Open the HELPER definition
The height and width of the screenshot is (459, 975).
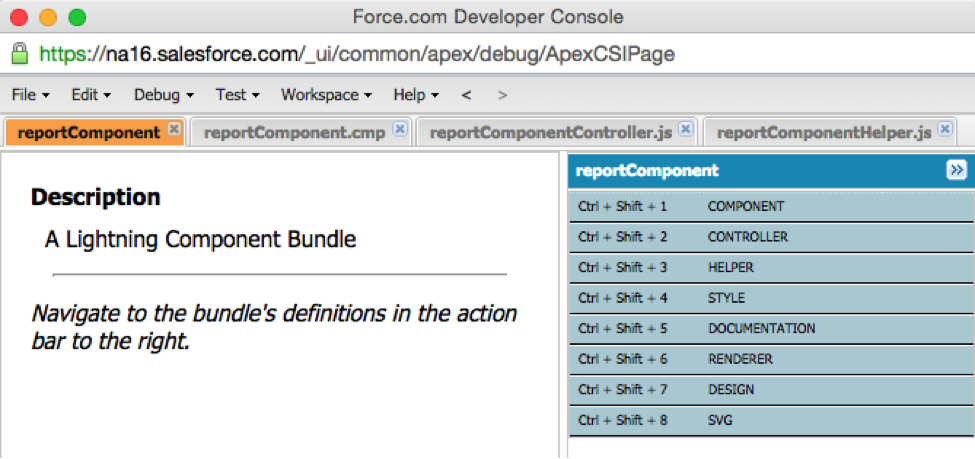[x=771, y=267]
